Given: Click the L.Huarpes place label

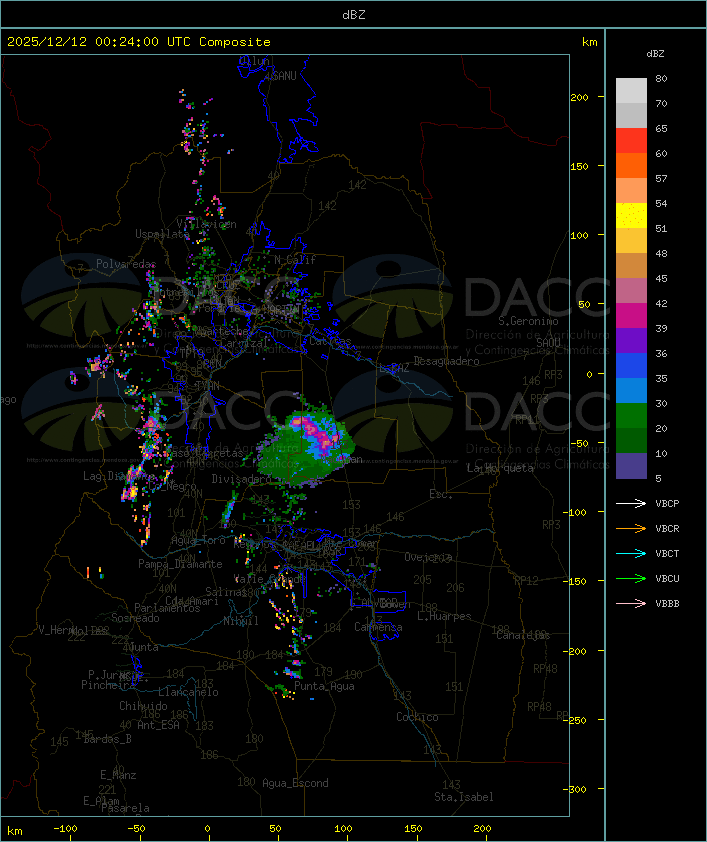Looking at the screenshot, I should click(444, 616).
